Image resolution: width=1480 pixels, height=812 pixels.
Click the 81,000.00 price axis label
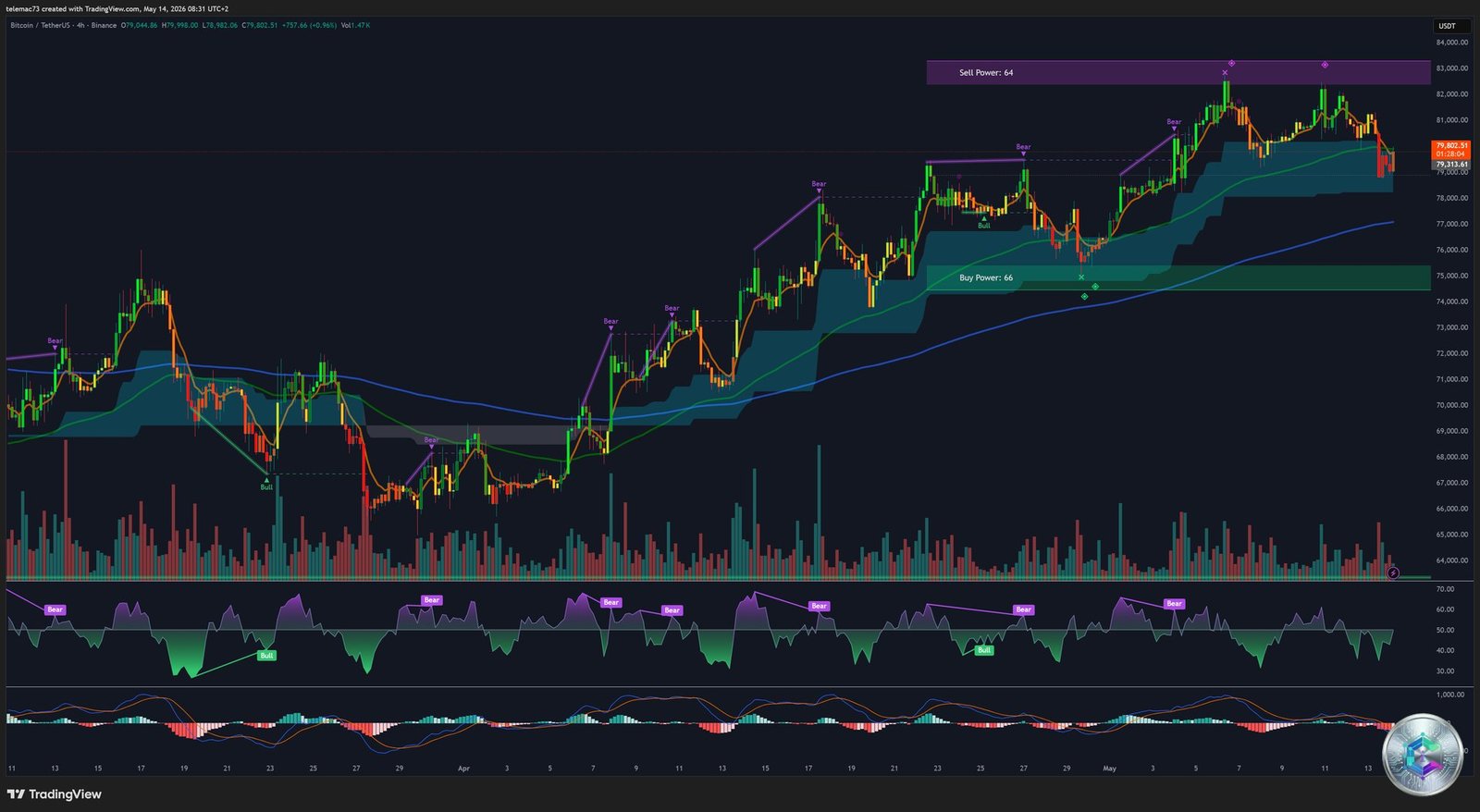[x=1452, y=120]
